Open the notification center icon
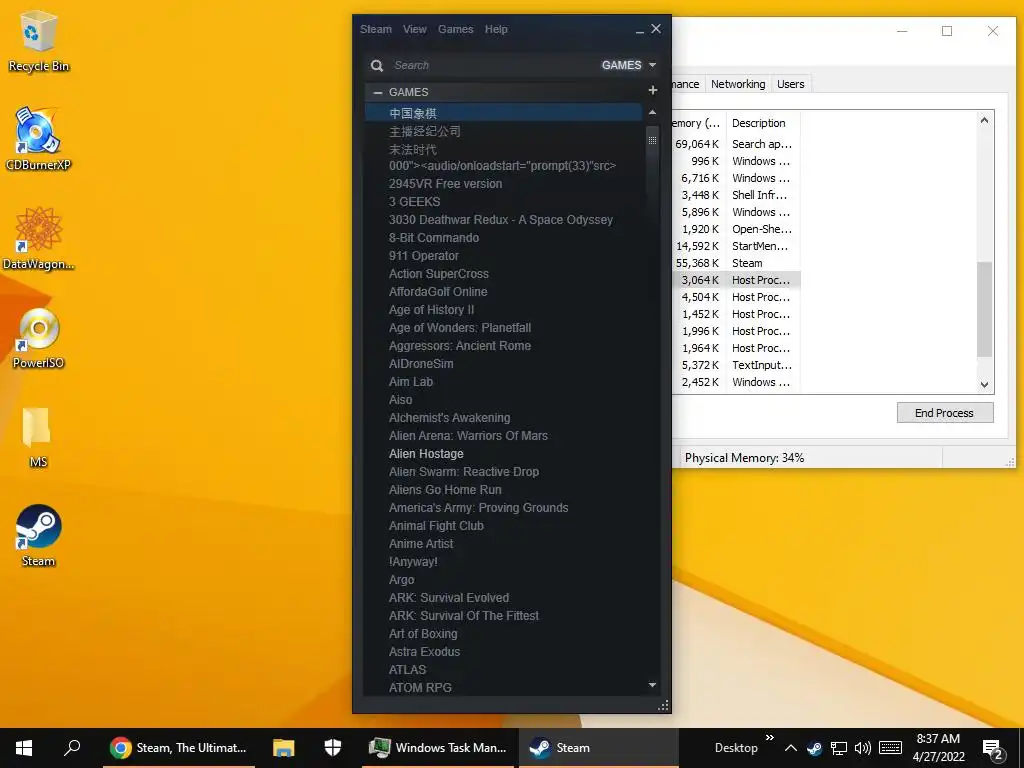This screenshot has width=1024, height=768. pos(992,749)
